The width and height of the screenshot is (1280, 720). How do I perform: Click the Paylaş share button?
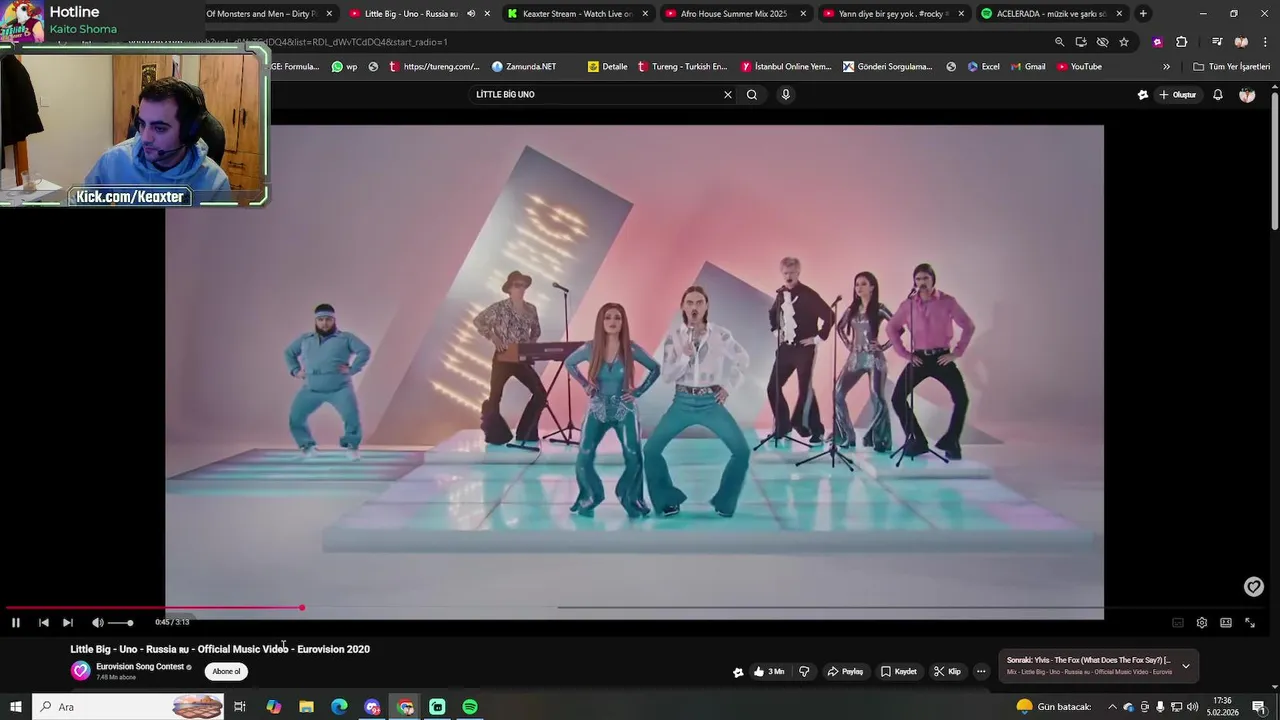(845, 672)
